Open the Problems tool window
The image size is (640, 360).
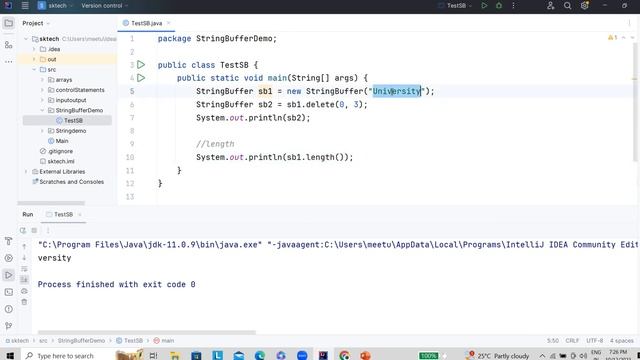pyautogui.click(x=9, y=309)
